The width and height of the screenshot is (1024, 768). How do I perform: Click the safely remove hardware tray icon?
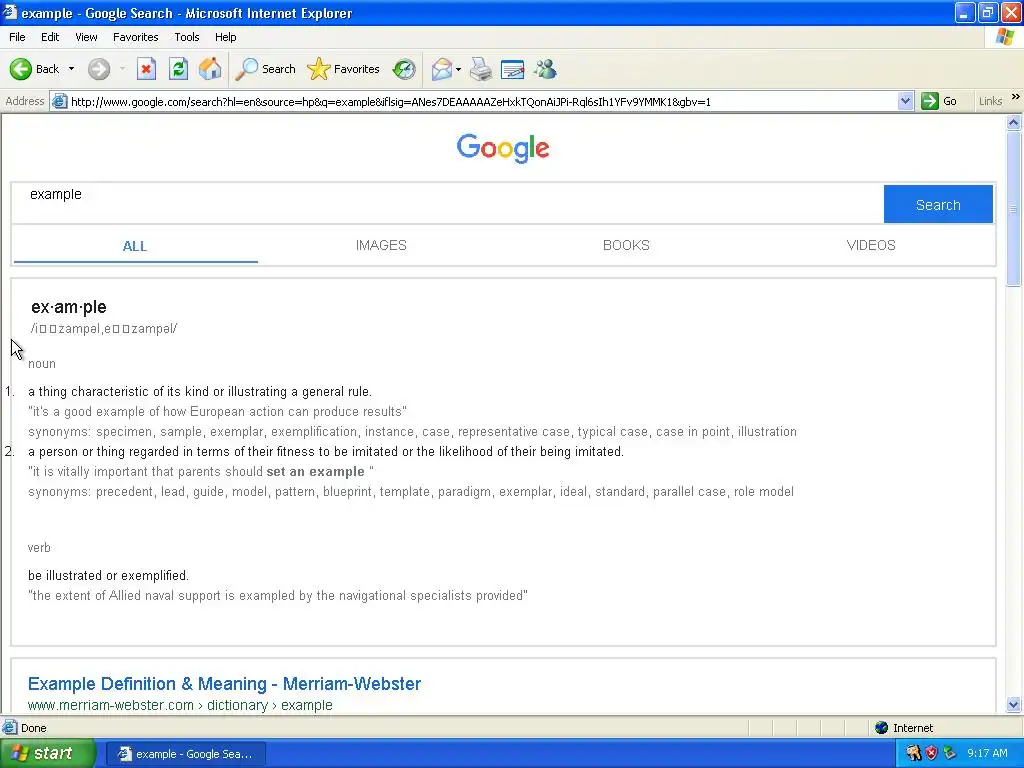point(949,753)
